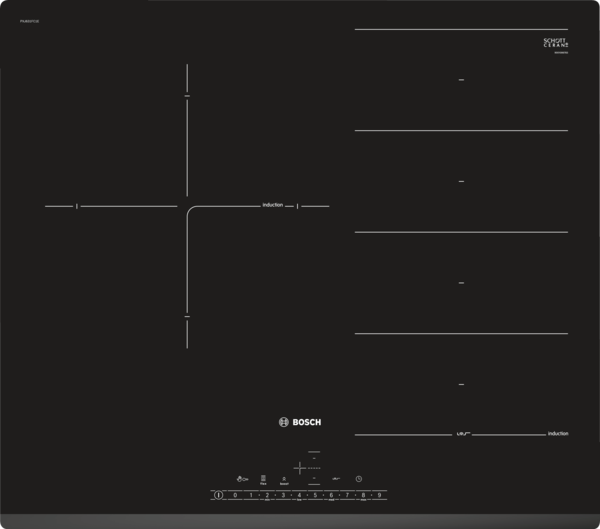
Task: Select the dotted middle zone selector
Action: pos(314,467)
